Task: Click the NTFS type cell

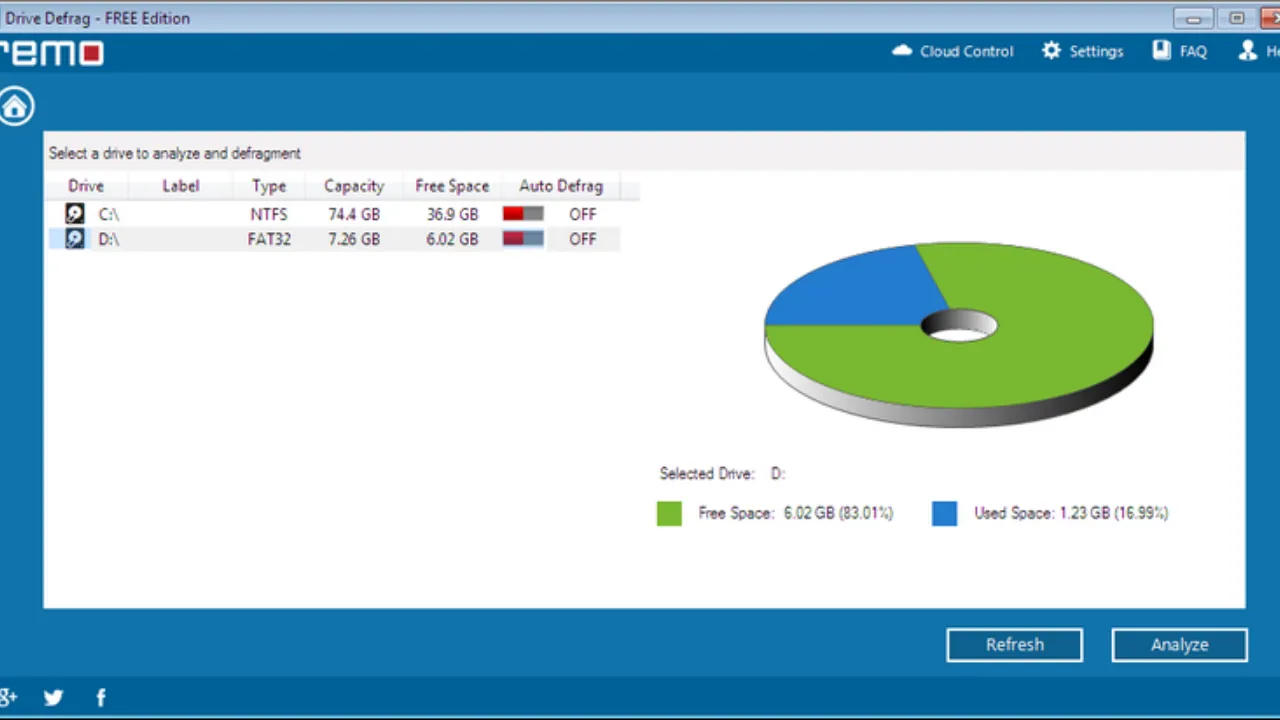Action: click(x=269, y=214)
